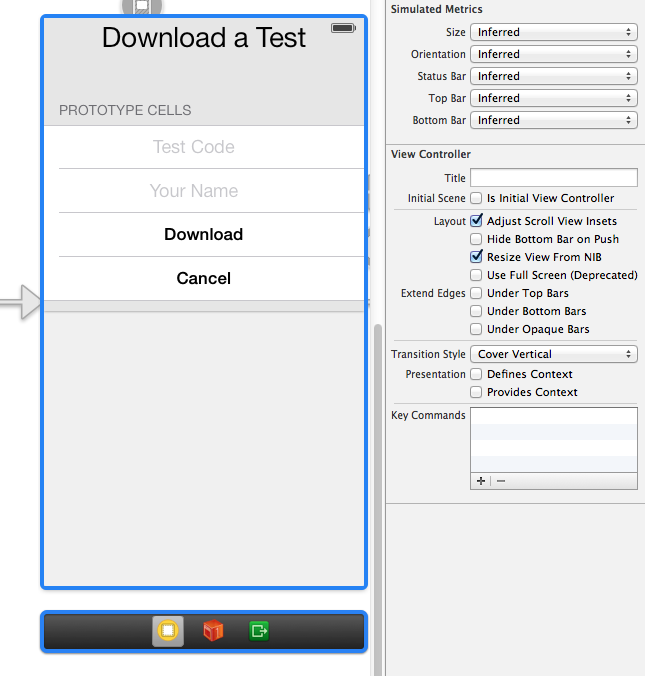Open the Status Bar dropdown
Viewport: 645px width, 676px height.
(x=553, y=76)
